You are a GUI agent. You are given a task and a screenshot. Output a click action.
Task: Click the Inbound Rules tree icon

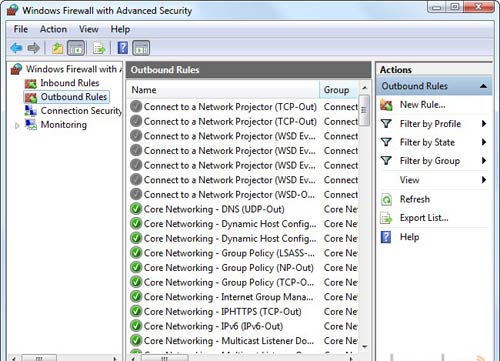click(x=31, y=83)
